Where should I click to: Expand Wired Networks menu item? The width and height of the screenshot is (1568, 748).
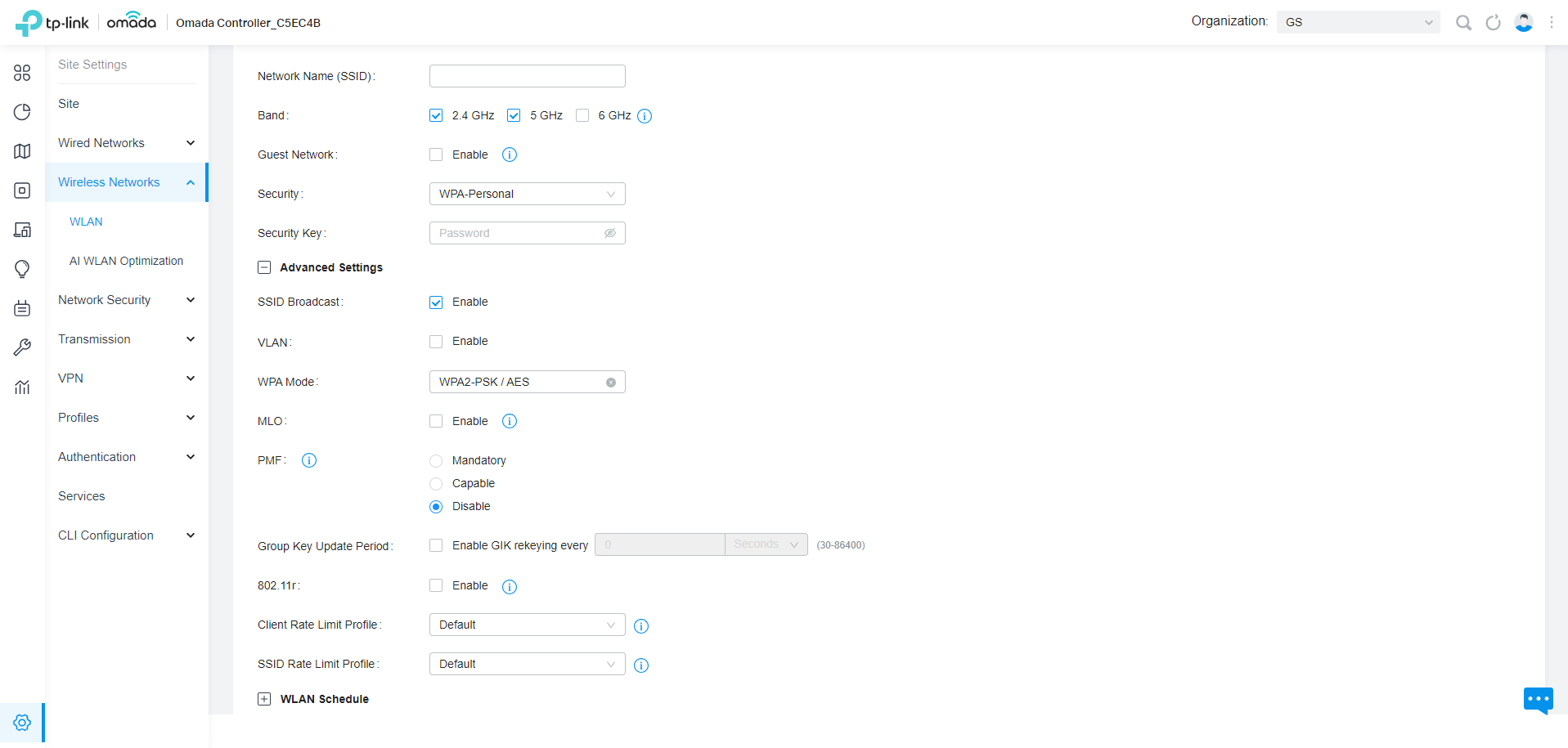click(x=127, y=143)
